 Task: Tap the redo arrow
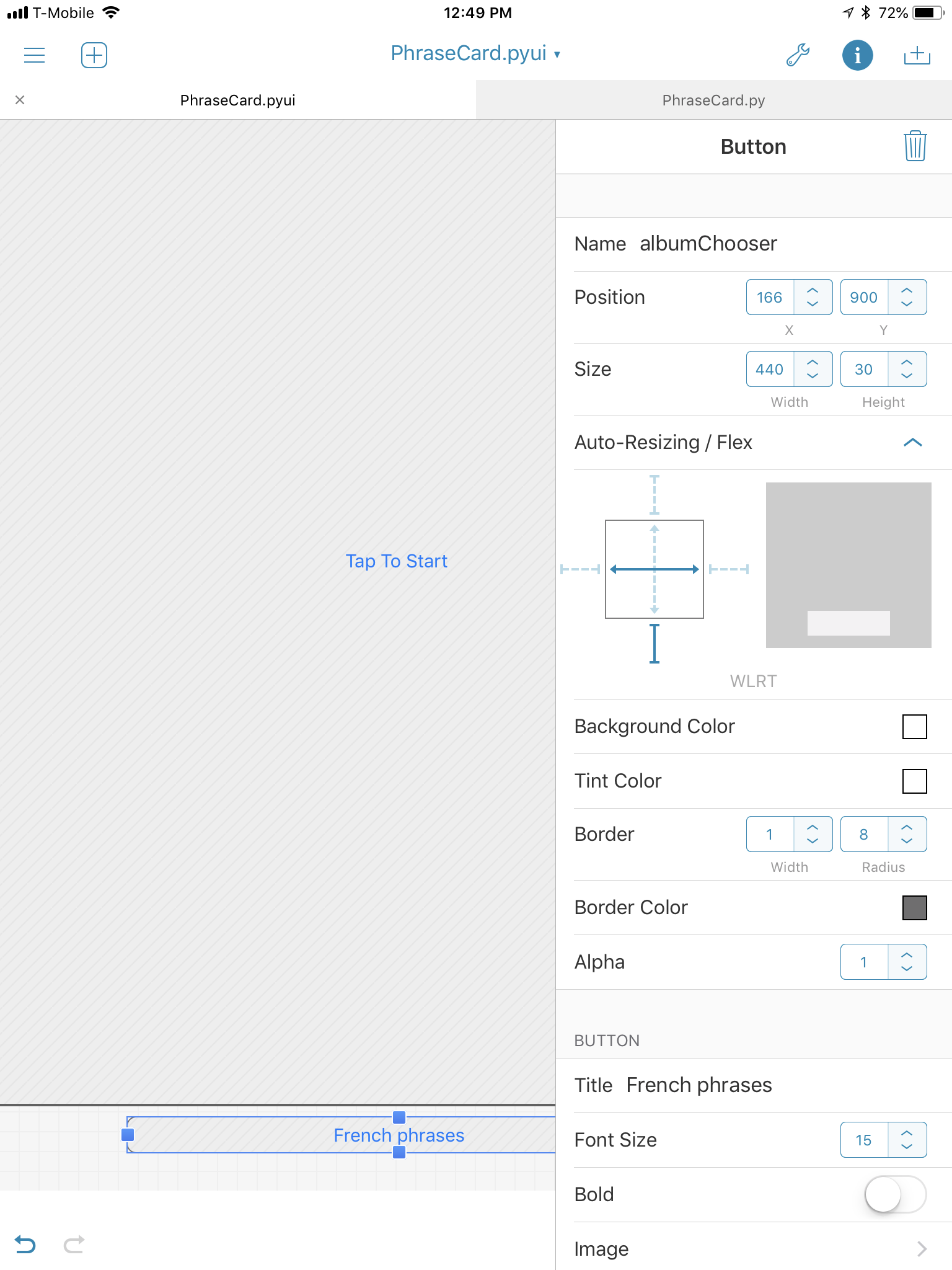[74, 1244]
